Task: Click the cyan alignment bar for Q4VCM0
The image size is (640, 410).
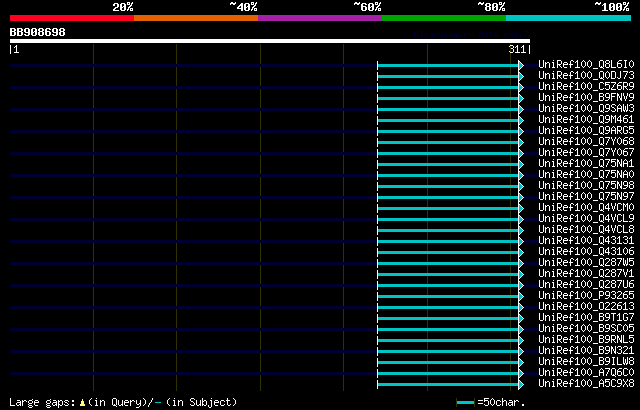Action: coord(448,208)
